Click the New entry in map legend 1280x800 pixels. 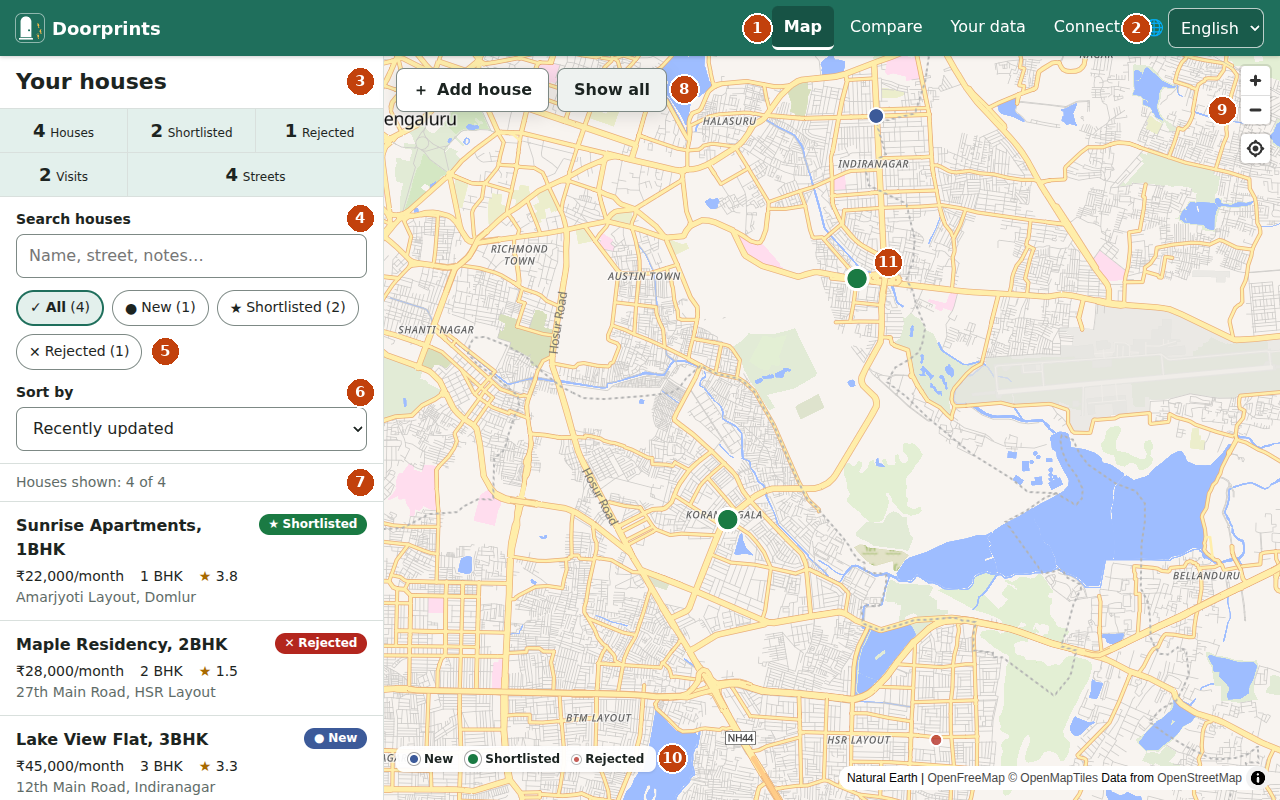click(x=430, y=759)
